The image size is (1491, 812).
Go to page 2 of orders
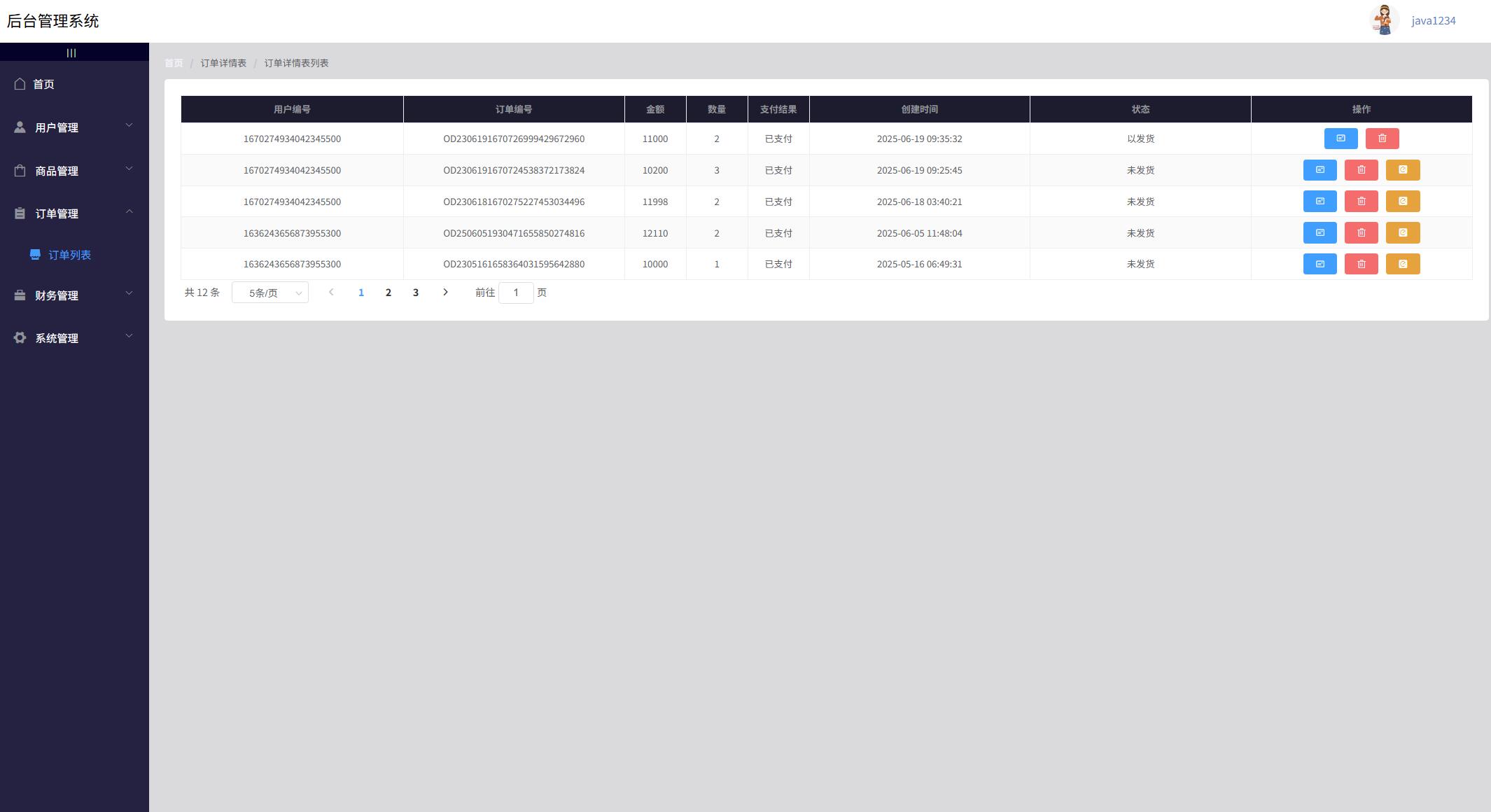click(x=388, y=293)
